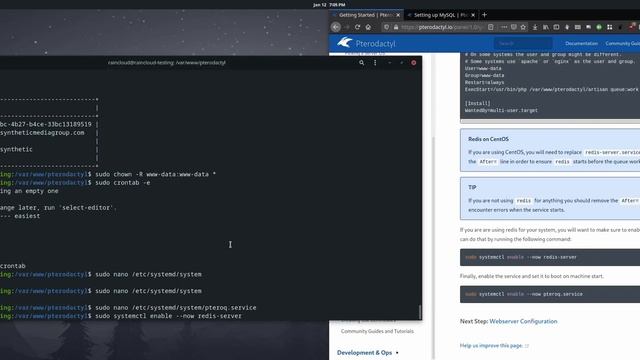The image size is (640, 360).
Task: Click the terminal scrollbar handle
Action: click(x=420, y=312)
